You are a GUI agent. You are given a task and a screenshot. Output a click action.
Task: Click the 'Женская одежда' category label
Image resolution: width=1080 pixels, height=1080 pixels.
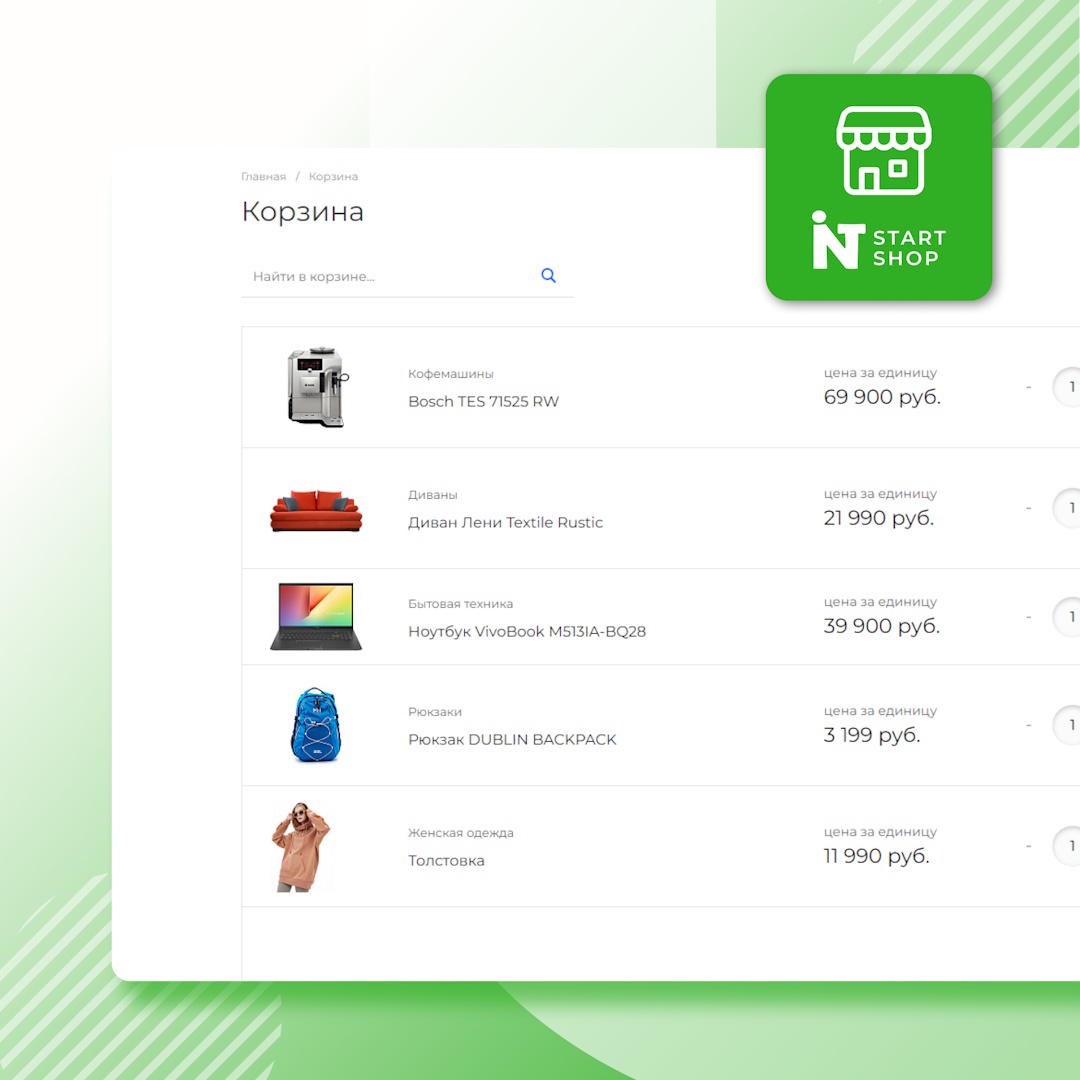[461, 833]
